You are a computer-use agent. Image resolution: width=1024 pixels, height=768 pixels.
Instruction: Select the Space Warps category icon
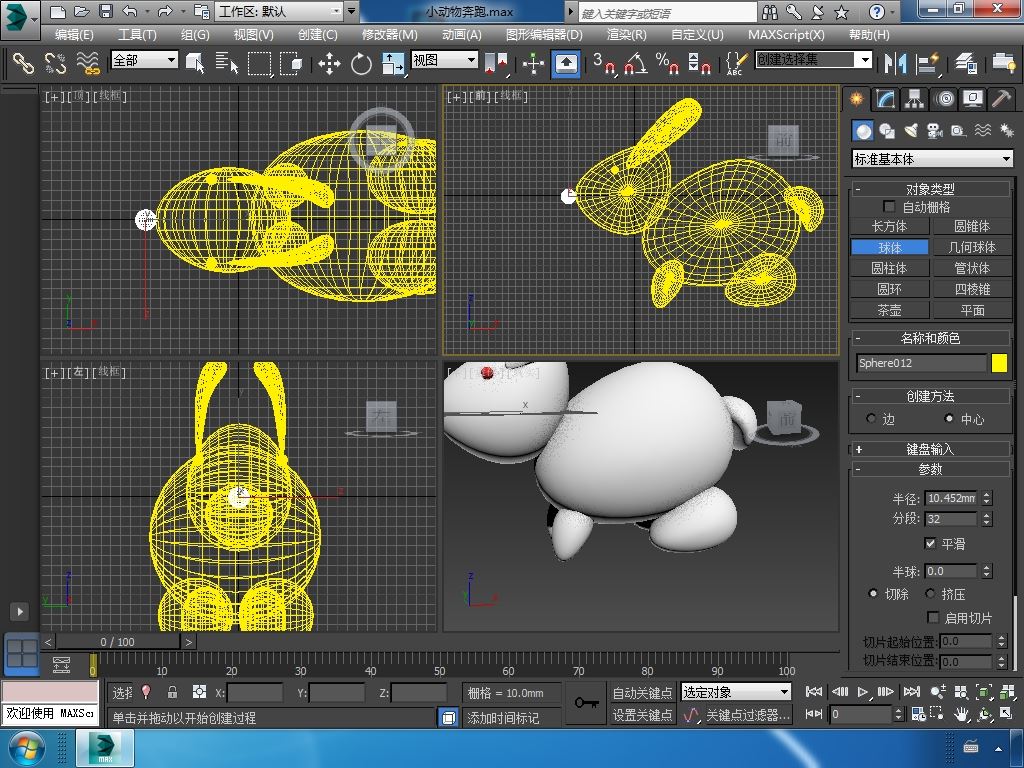click(982, 131)
